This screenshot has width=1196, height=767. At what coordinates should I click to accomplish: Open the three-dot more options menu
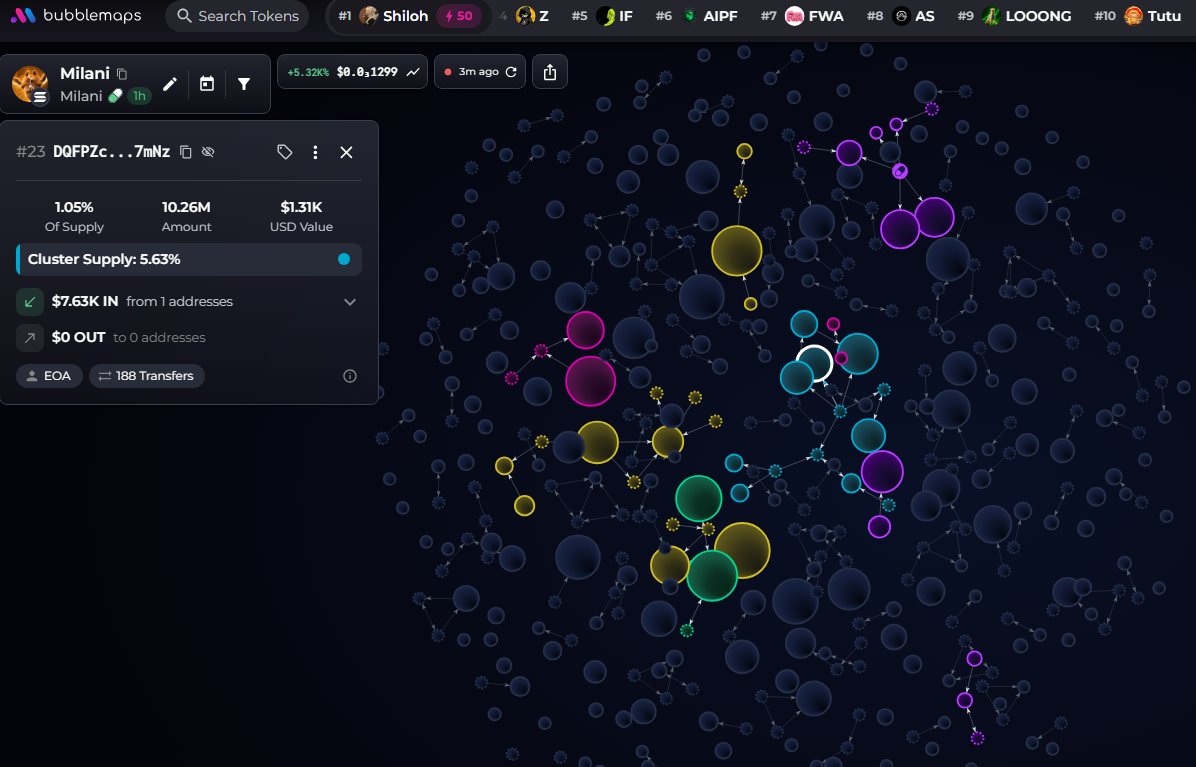click(x=315, y=152)
